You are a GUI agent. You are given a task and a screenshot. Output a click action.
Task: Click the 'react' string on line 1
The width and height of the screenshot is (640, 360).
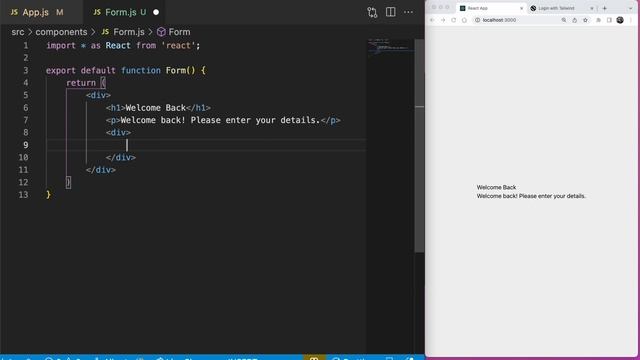point(178,46)
